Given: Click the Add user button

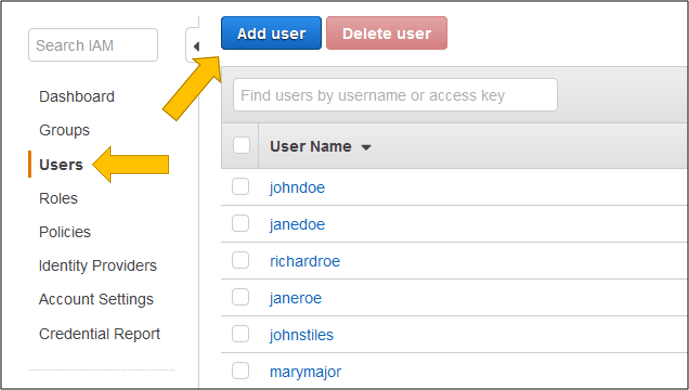Looking at the screenshot, I should [x=271, y=33].
